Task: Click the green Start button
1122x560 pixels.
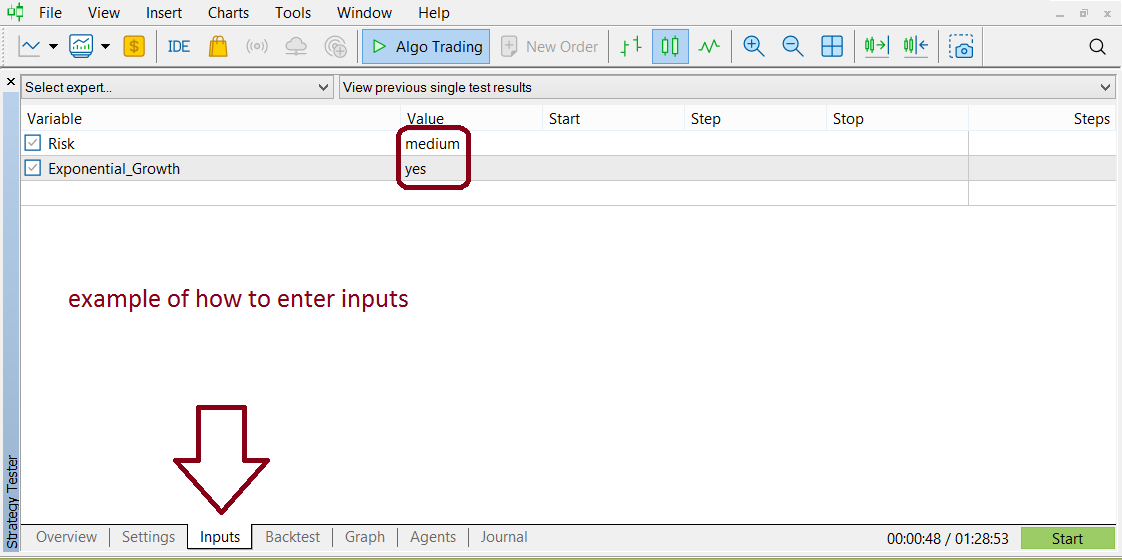Action: [x=1067, y=539]
